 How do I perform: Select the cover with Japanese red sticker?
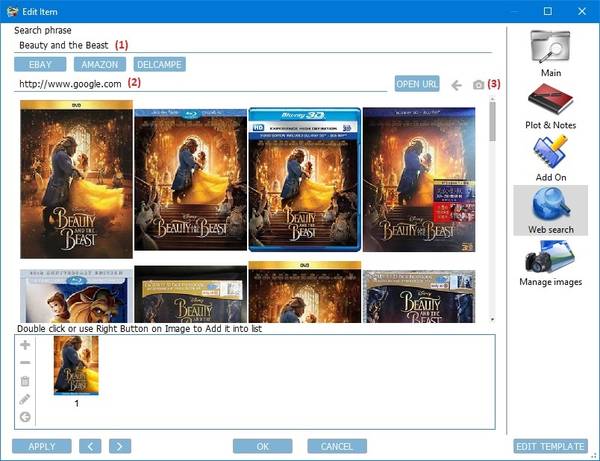click(x=419, y=179)
